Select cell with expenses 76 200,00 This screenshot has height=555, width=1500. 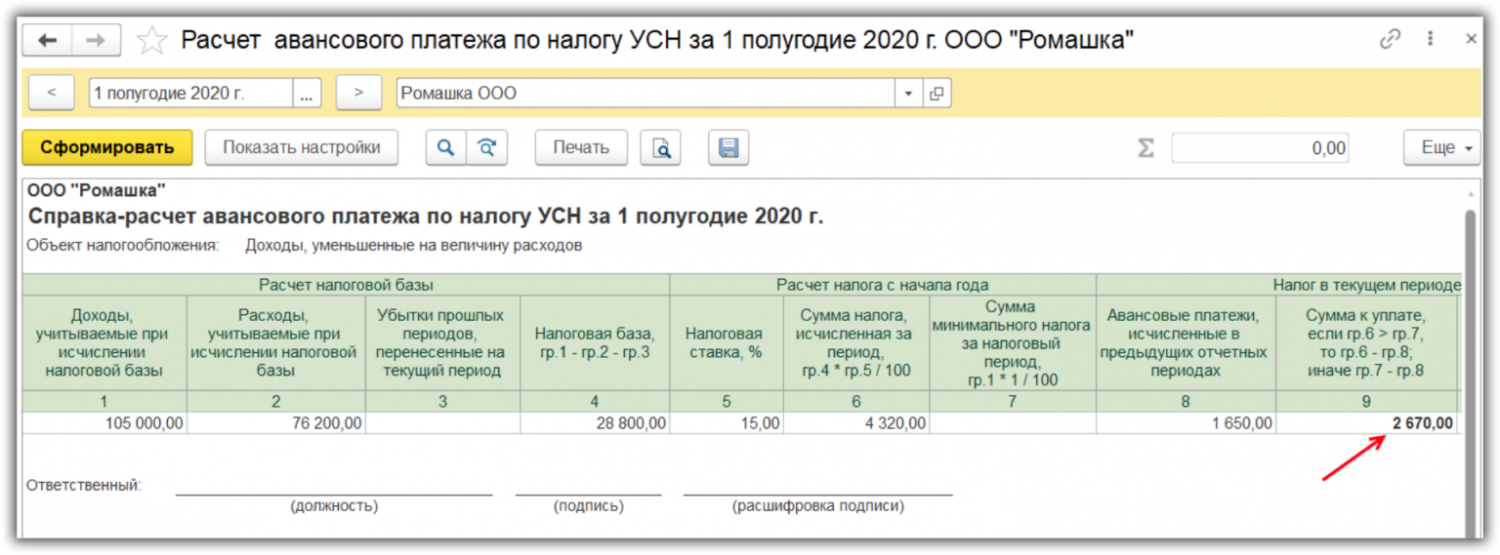pos(276,423)
